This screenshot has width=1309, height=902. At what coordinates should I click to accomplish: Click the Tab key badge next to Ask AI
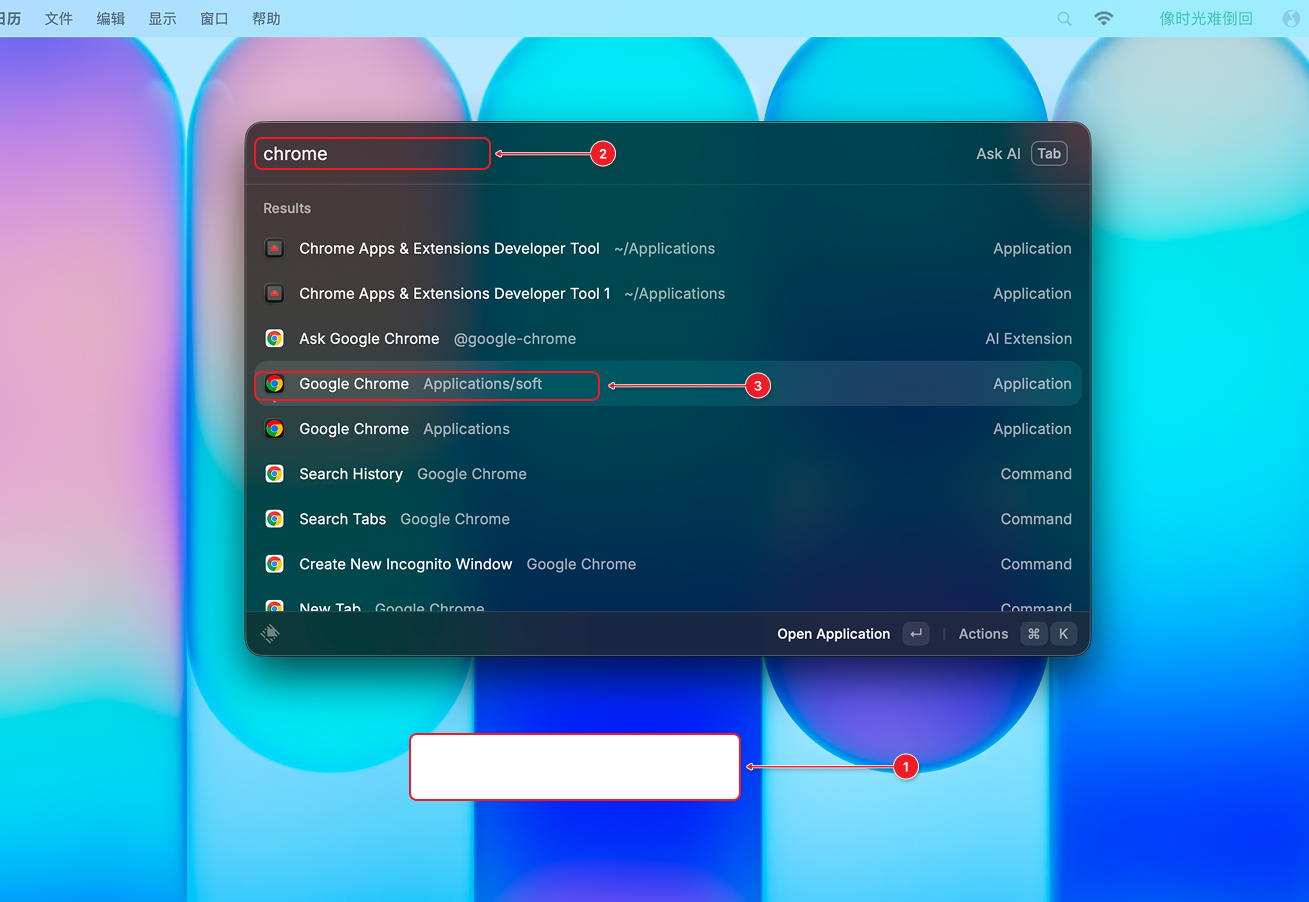pyautogui.click(x=1048, y=153)
